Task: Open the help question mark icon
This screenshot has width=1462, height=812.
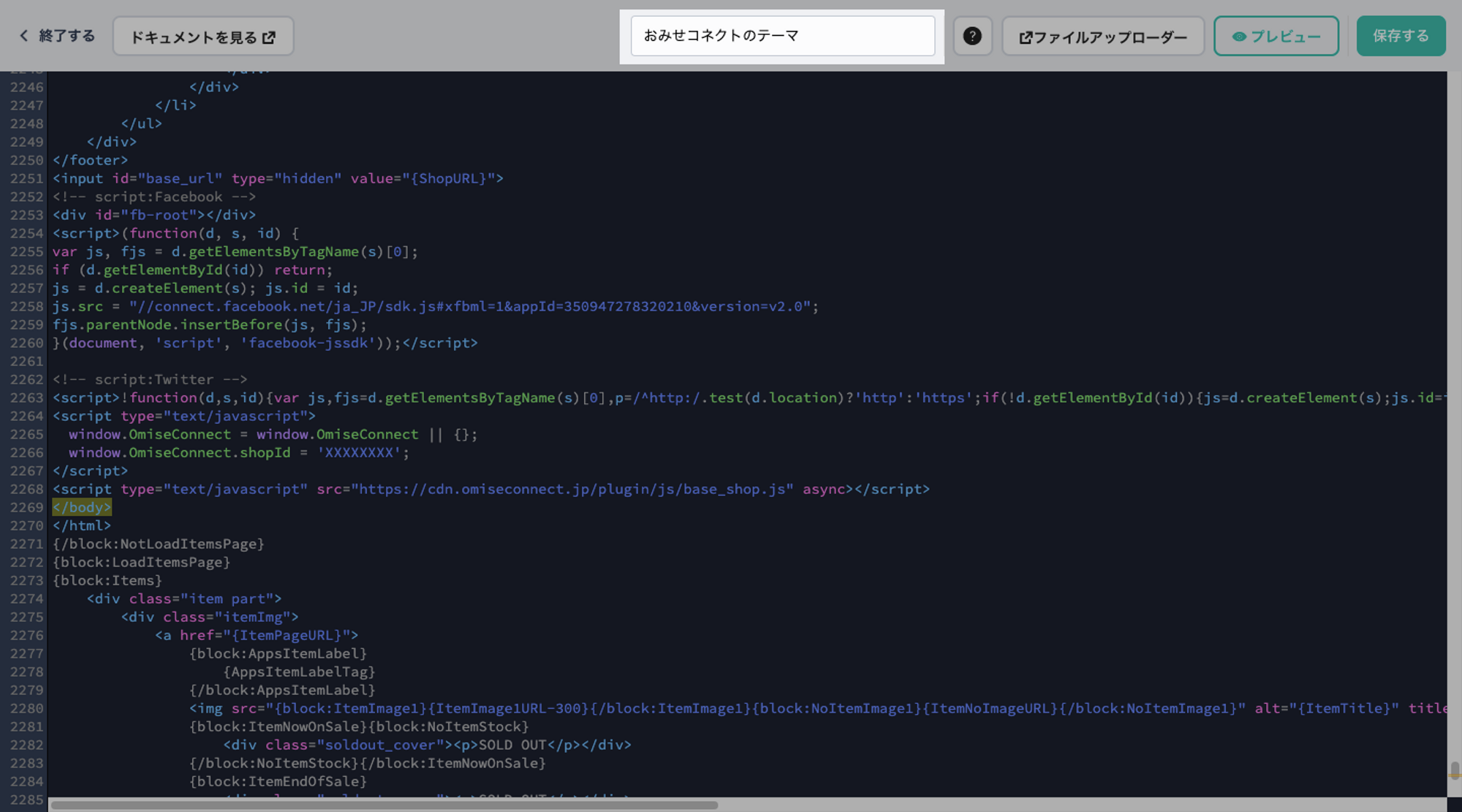Action: click(972, 36)
